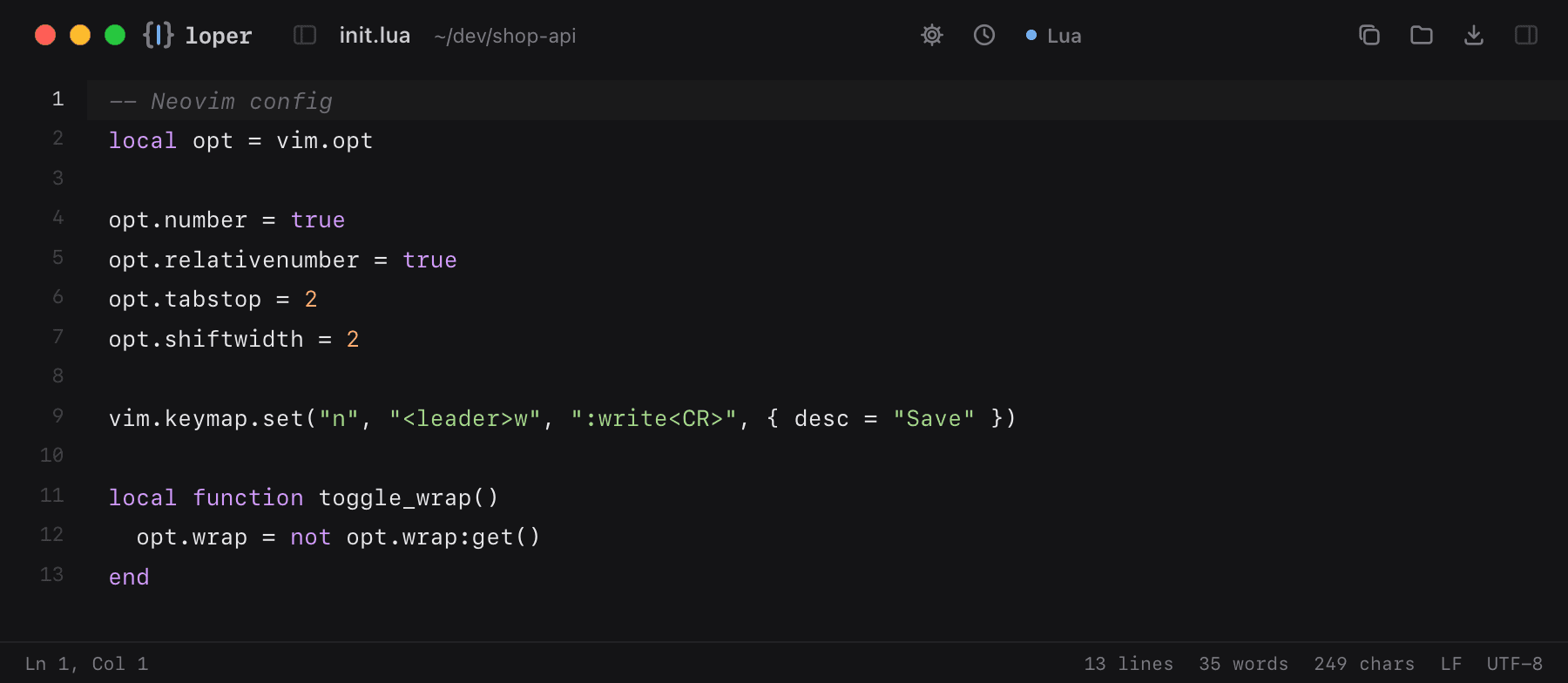Open file history clock icon
The height and width of the screenshot is (683, 1568).
click(x=984, y=35)
